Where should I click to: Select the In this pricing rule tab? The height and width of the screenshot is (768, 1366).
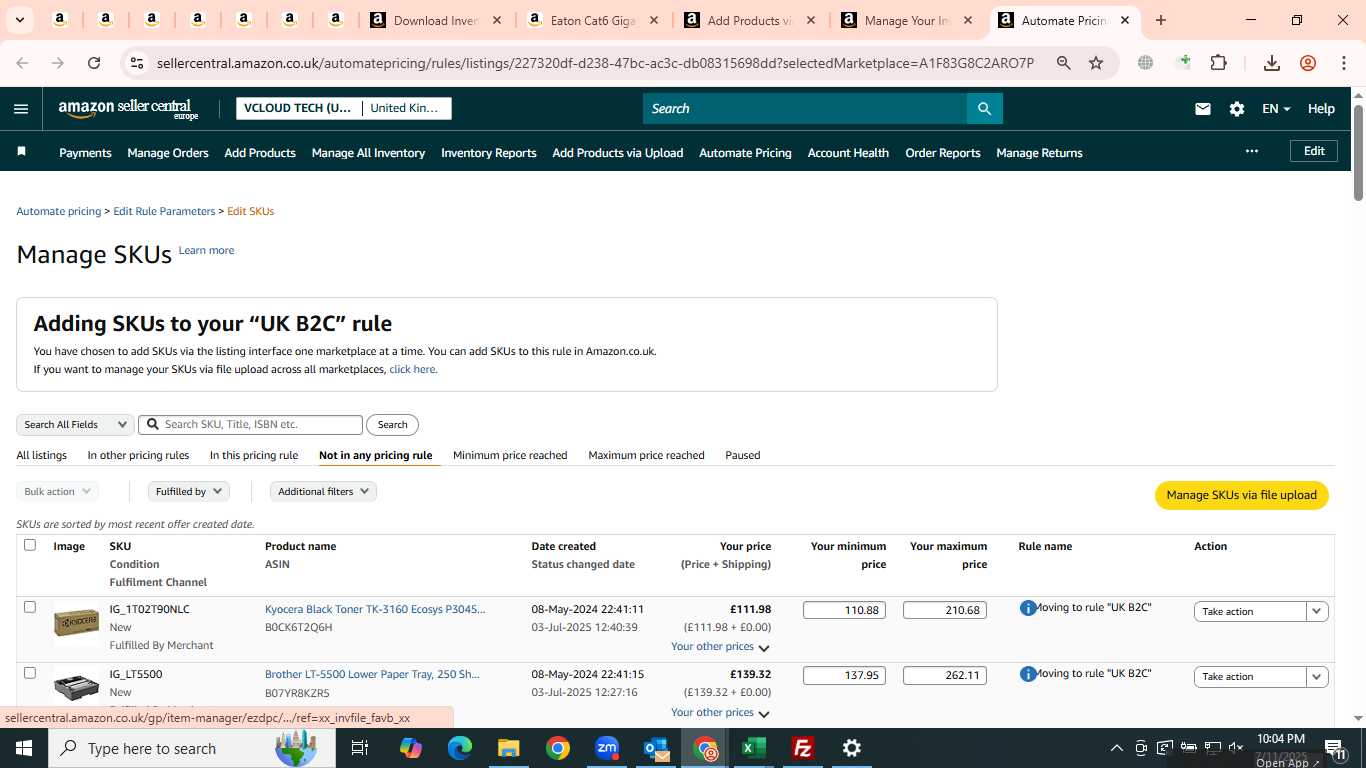254,455
